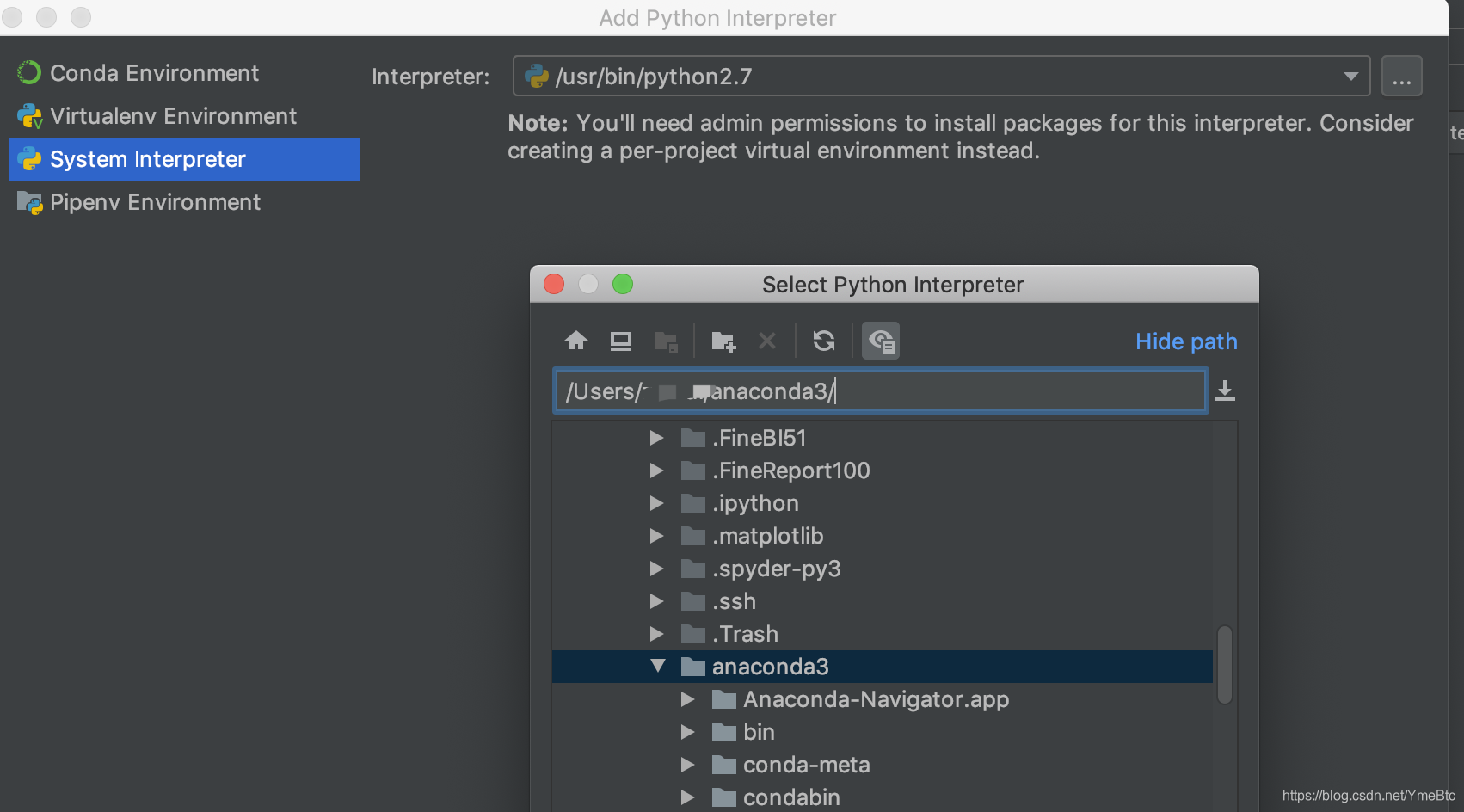Zoom Select Python Interpreter dialog green button
Screen dimensions: 1464x812
click(x=623, y=284)
